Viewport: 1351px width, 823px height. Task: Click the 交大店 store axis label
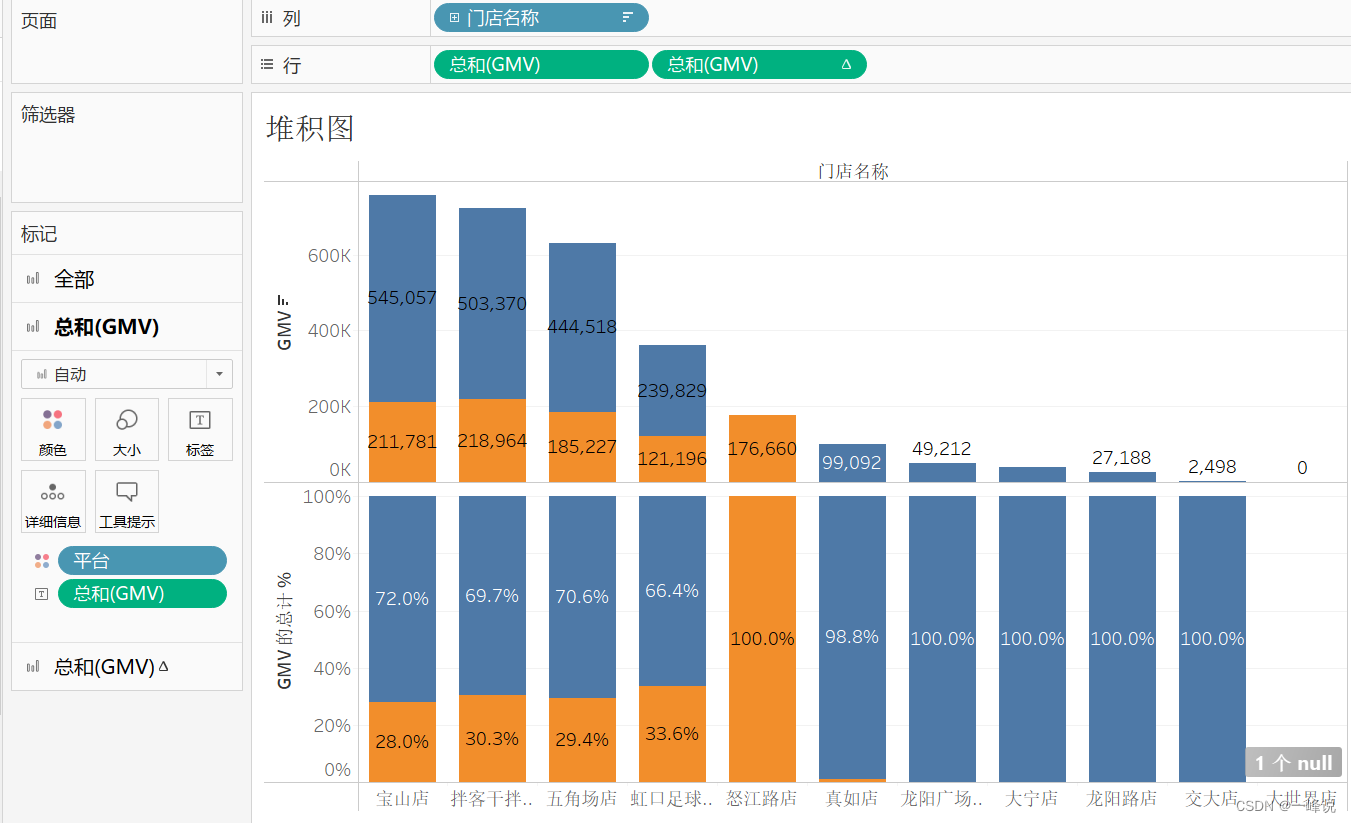(x=1212, y=798)
